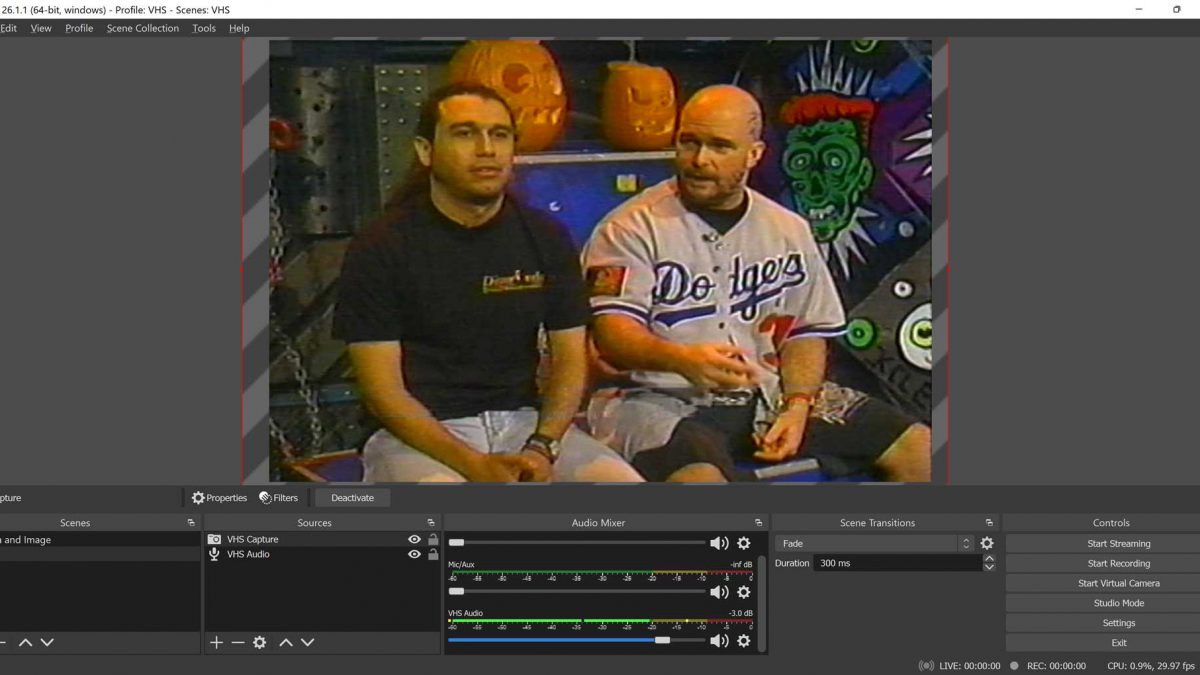Click the Studio Mode button
1200x675 pixels.
click(1118, 603)
